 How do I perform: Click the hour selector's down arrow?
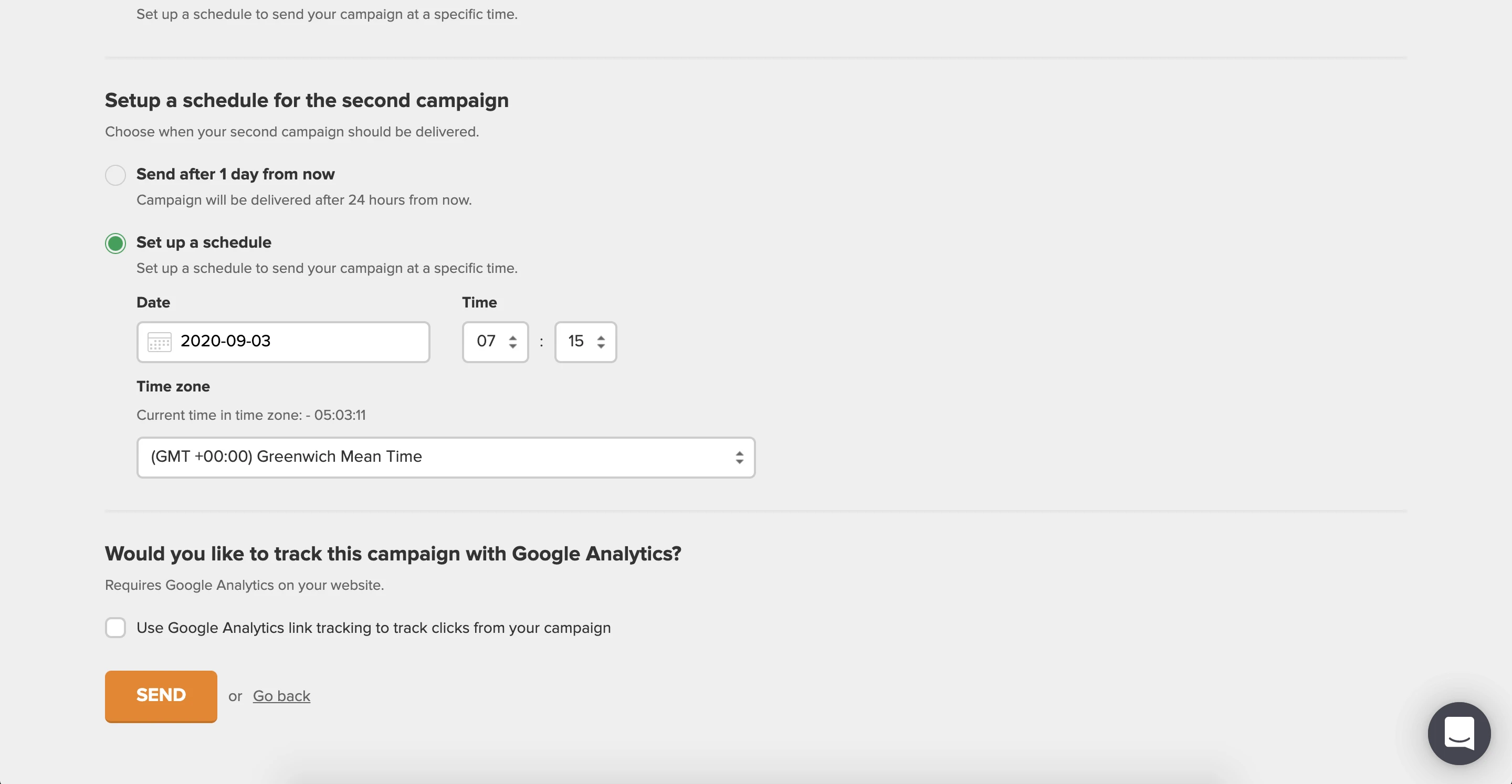point(512,347)
